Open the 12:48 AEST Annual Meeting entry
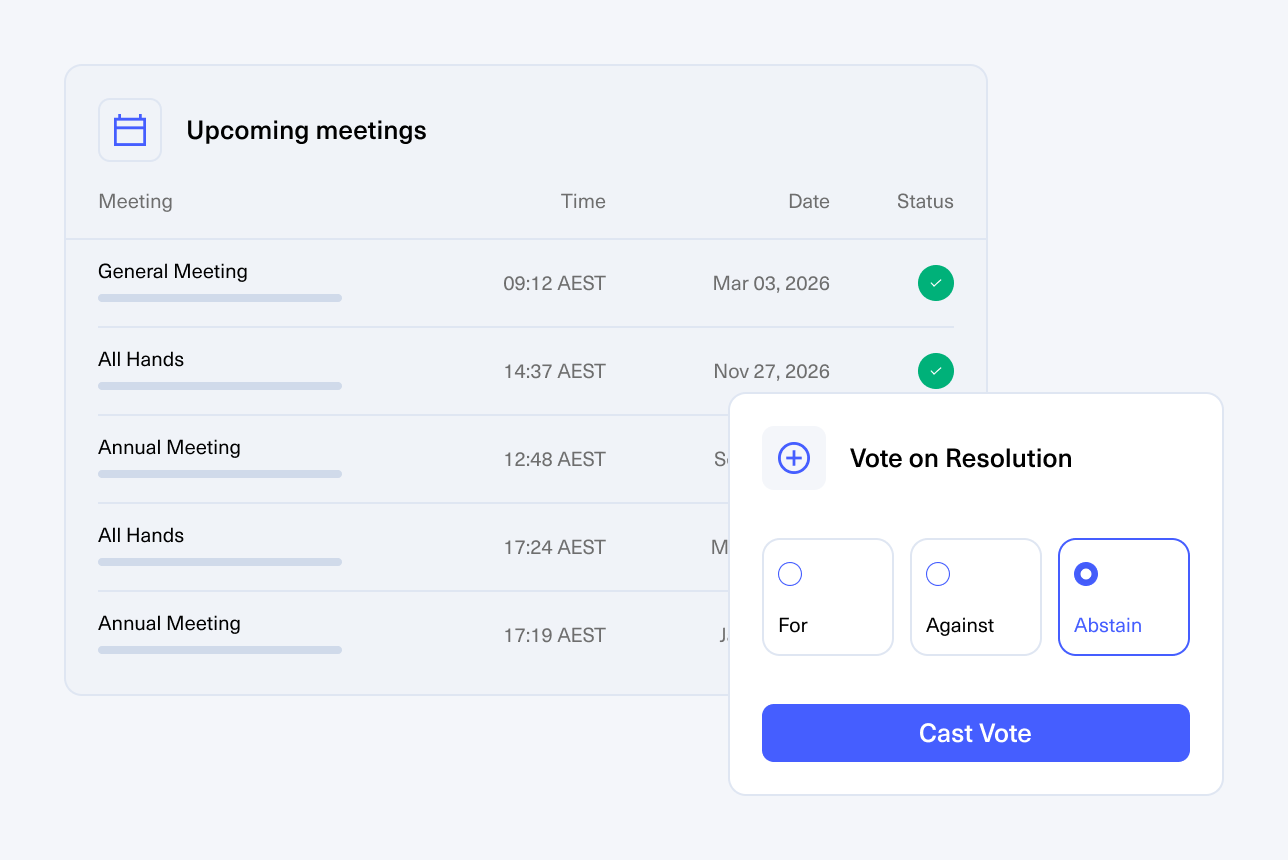The image size is (1288, 860). pos(169,447)
